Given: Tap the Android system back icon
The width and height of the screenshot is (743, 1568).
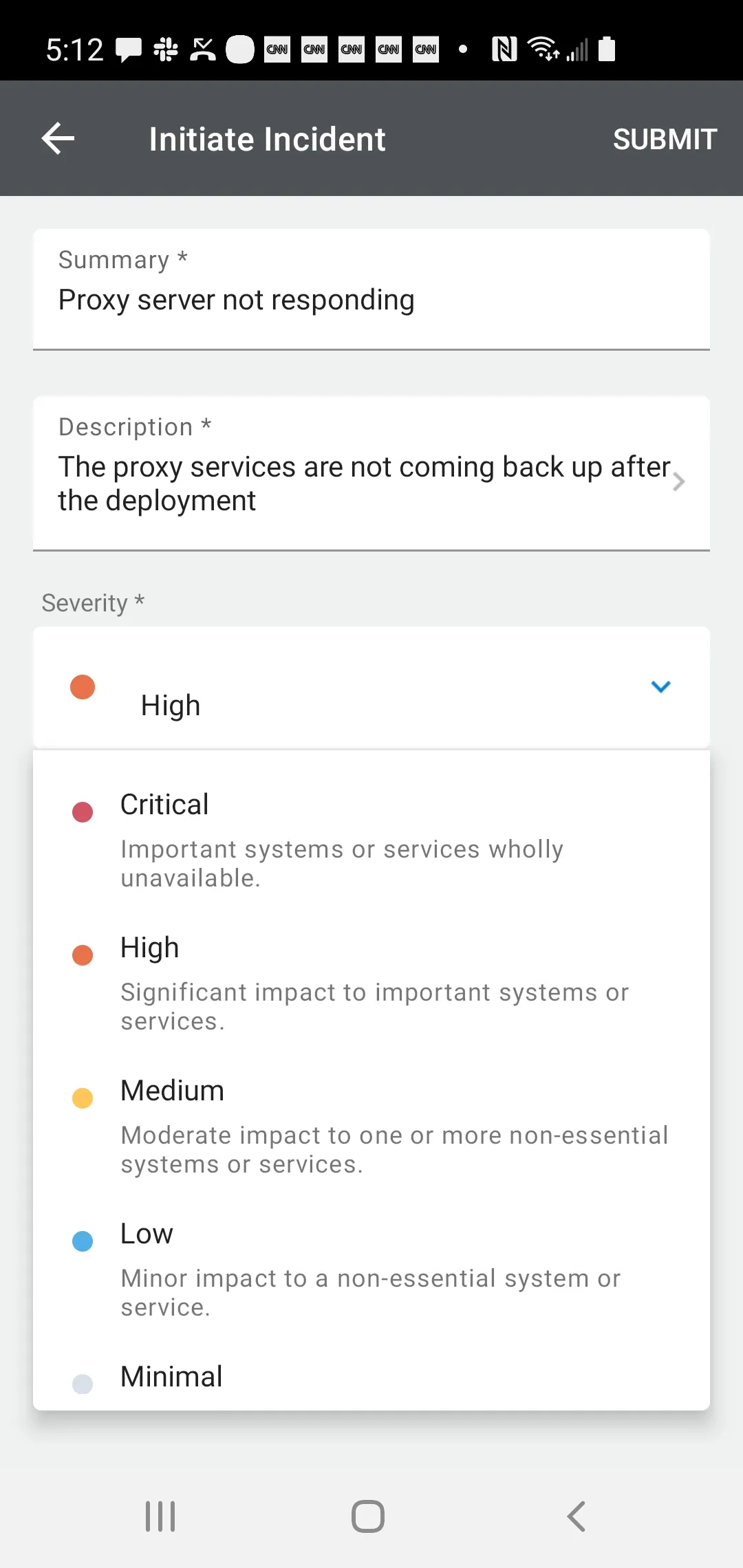Looking at the screenshot, I should click(577, 1516).
